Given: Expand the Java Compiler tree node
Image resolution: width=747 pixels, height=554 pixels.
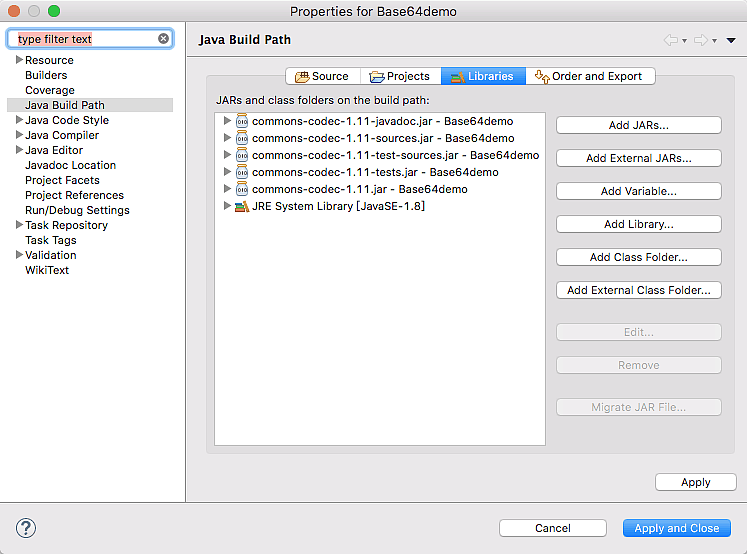Looking at the screenshot, I should pos(18,135).
